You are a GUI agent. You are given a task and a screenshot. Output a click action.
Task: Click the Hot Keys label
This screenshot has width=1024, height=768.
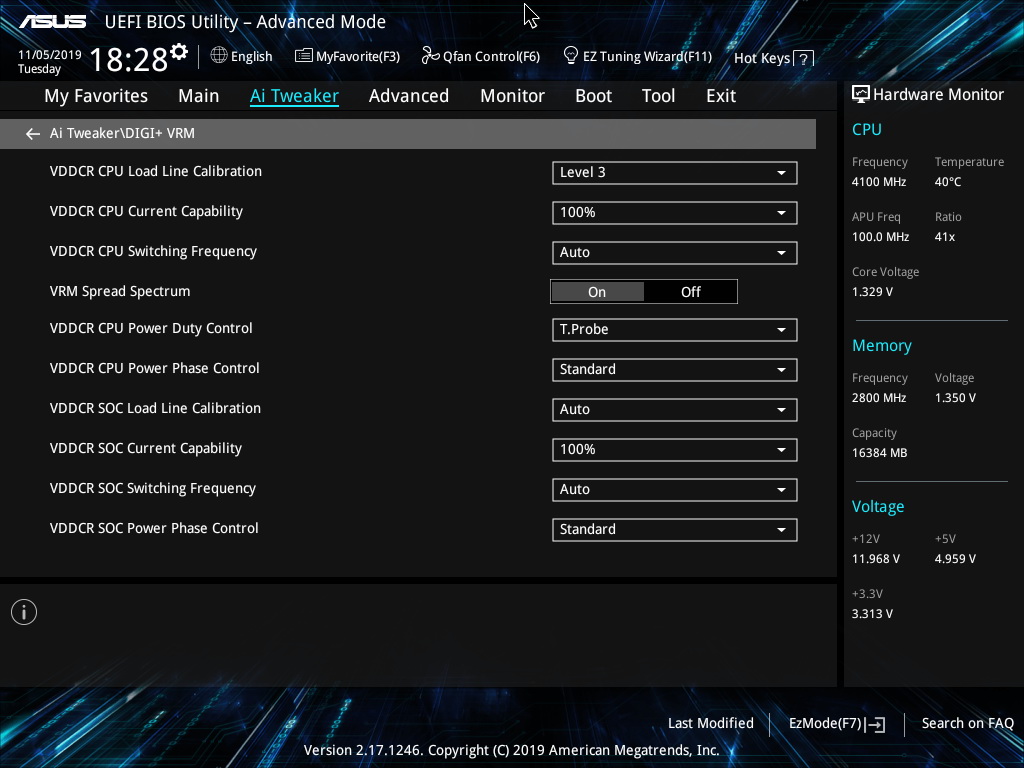(x=761, y=59)
